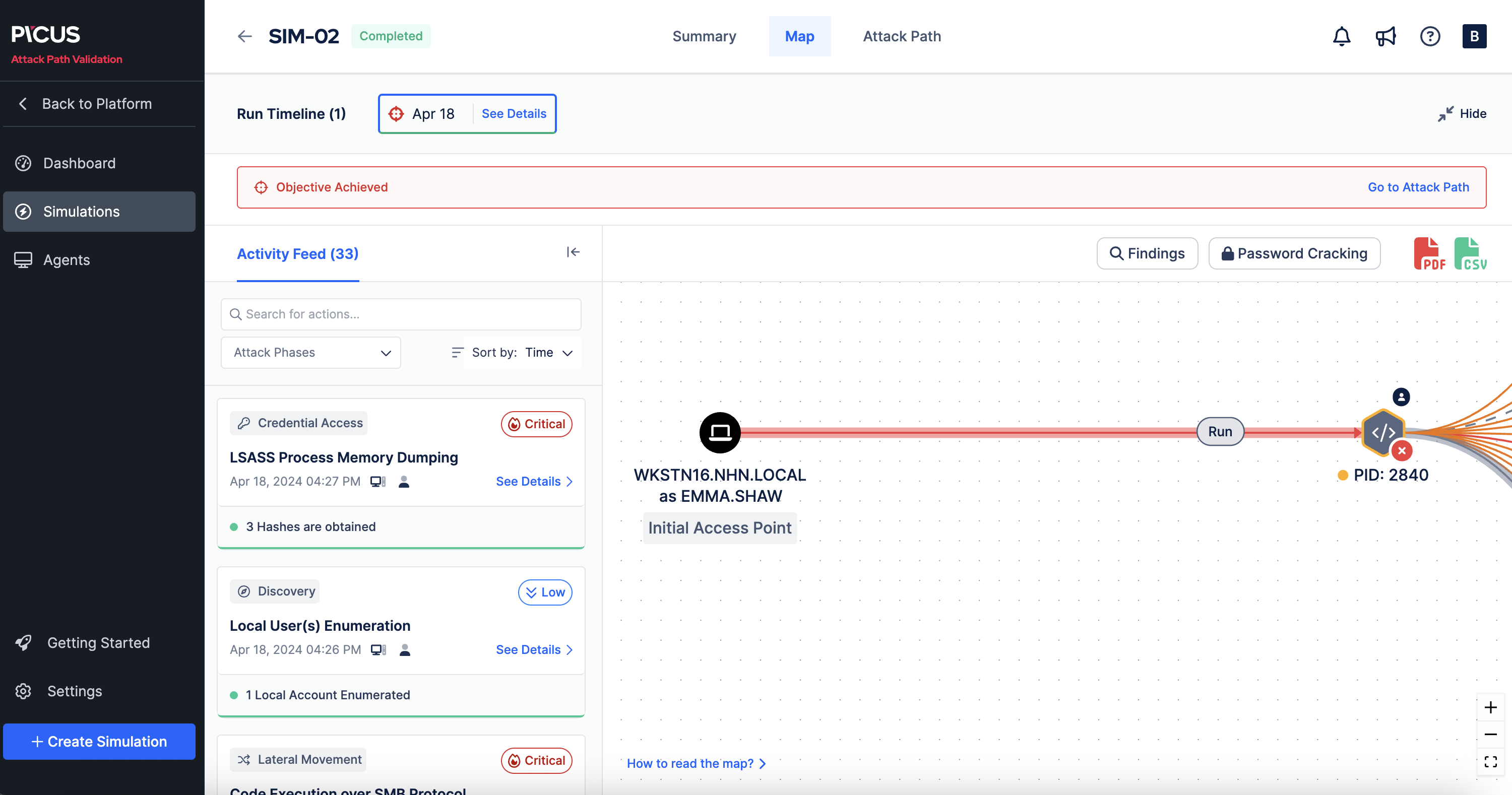The image size is (1512, 795).
Task: Collapse the Activity Feed panel
Action: tap(573, 252)
